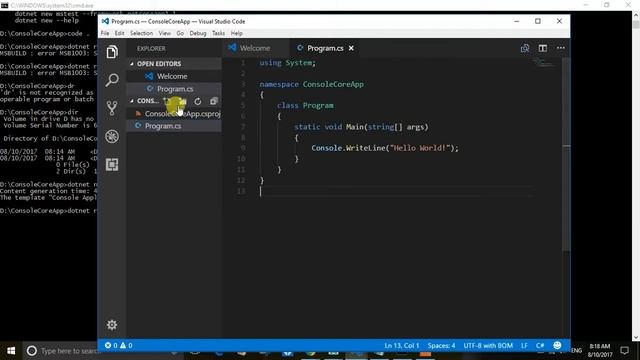Screen dimensions: 640x360
Task: Select Welcome under Open Editors
Action: coord(173,76)
